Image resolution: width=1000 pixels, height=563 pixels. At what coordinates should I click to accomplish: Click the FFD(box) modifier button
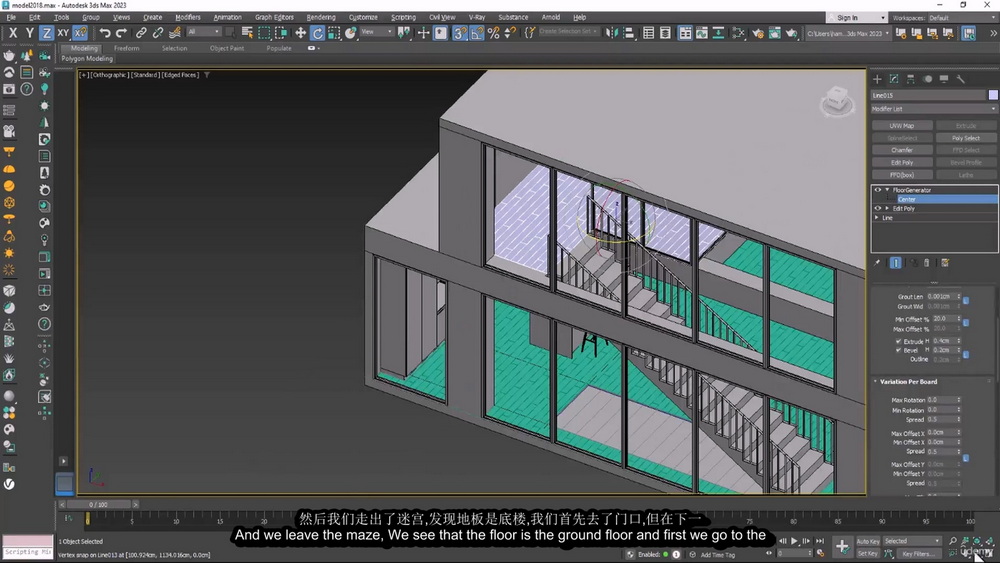click(902, 175)
